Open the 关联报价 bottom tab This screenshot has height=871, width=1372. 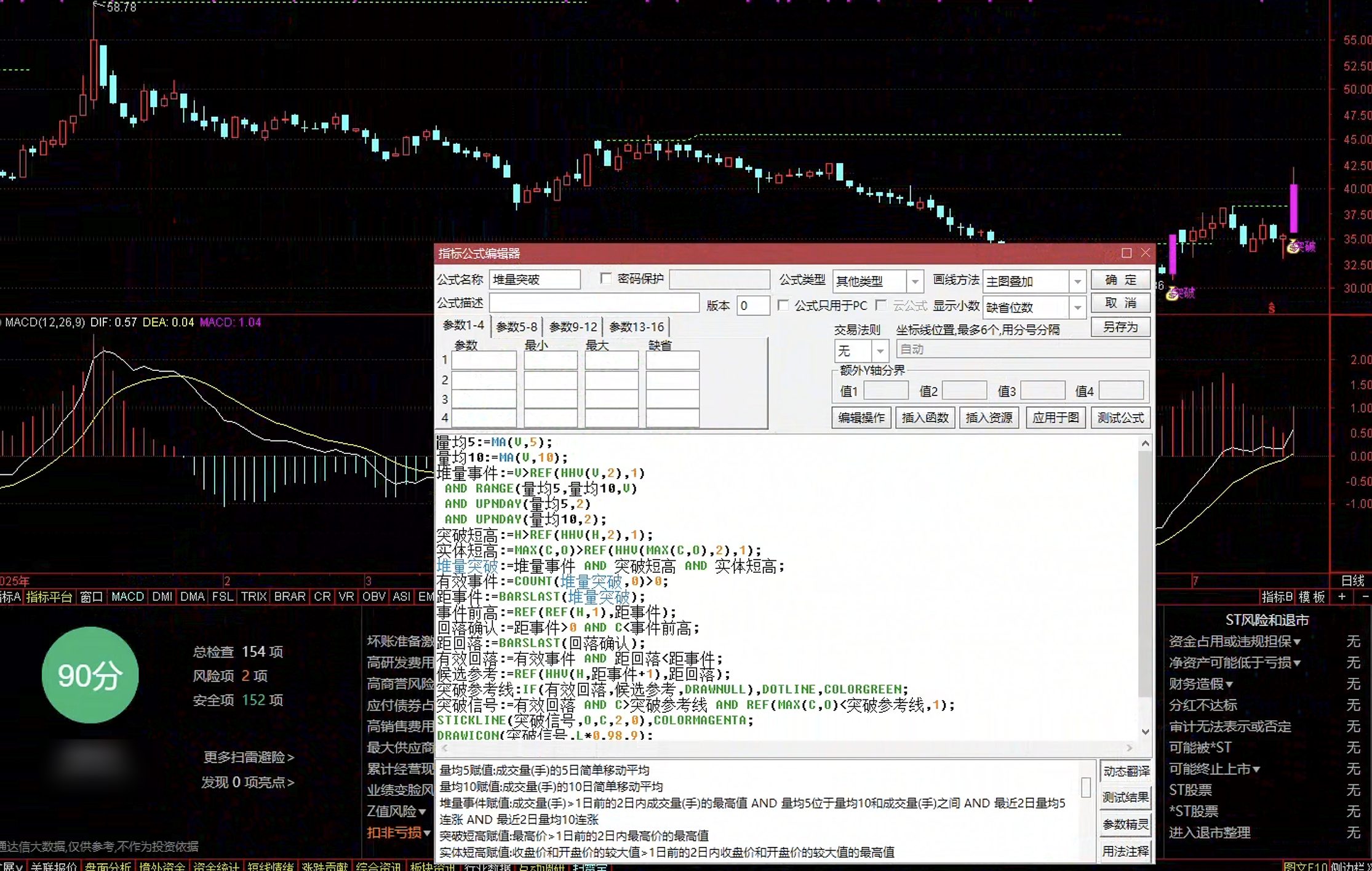coord(54,866)
